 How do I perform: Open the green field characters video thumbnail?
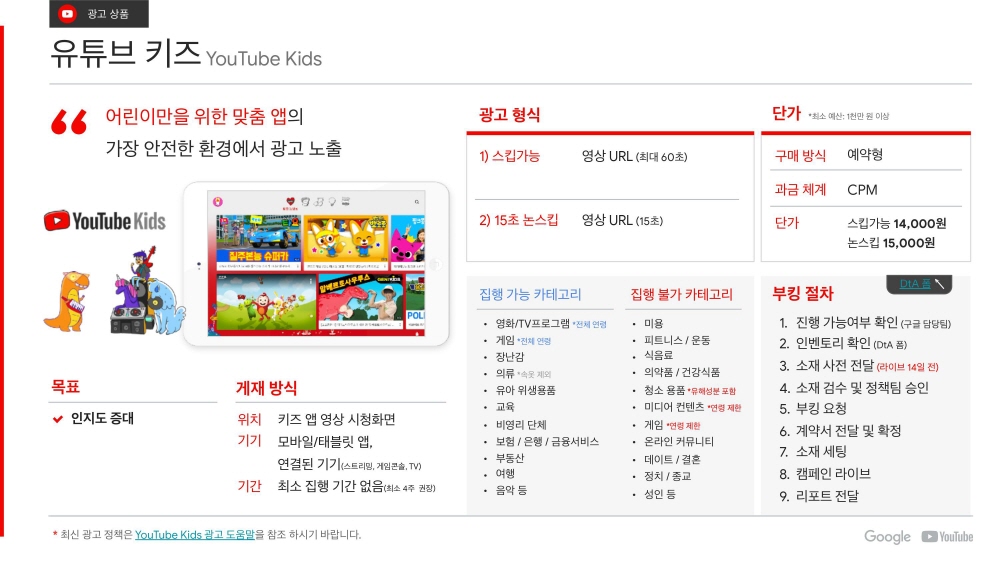coord(266,301)
